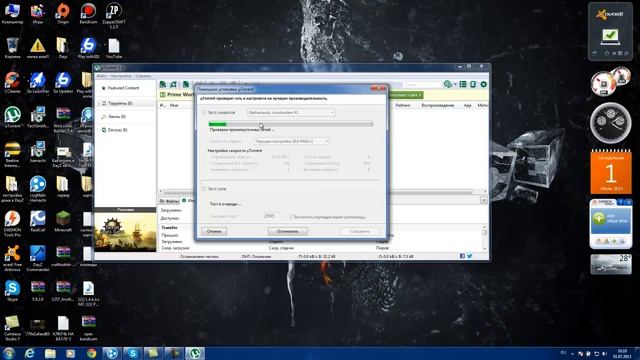Toggle the speed test checkbox in setup guide
The image size is (640, 360).
coord(204,112)
